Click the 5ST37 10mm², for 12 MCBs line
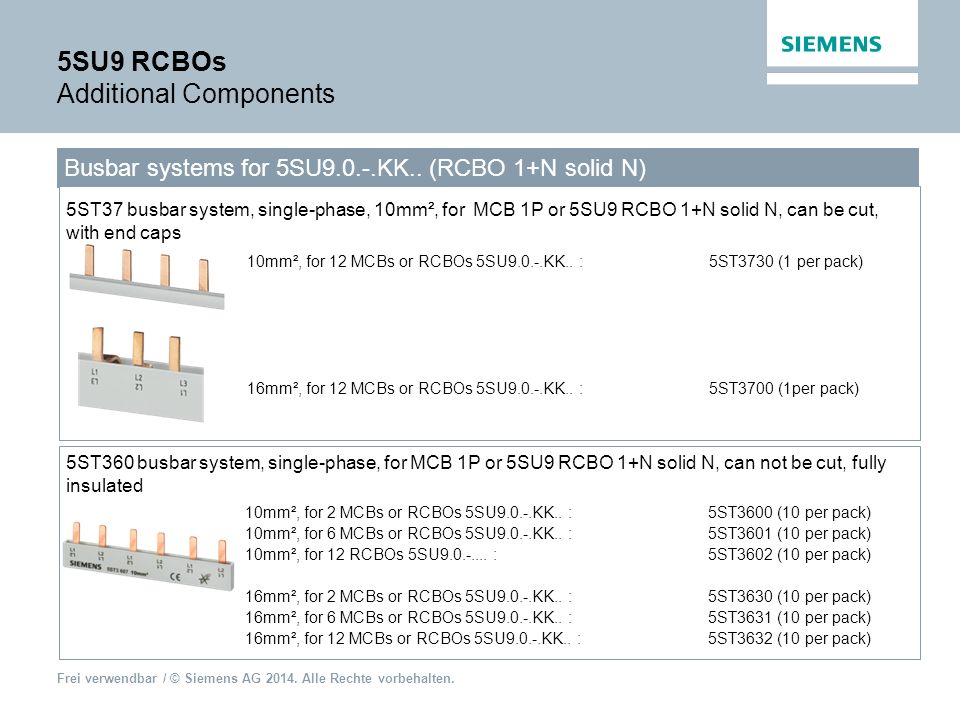 (x=414, y=261)
